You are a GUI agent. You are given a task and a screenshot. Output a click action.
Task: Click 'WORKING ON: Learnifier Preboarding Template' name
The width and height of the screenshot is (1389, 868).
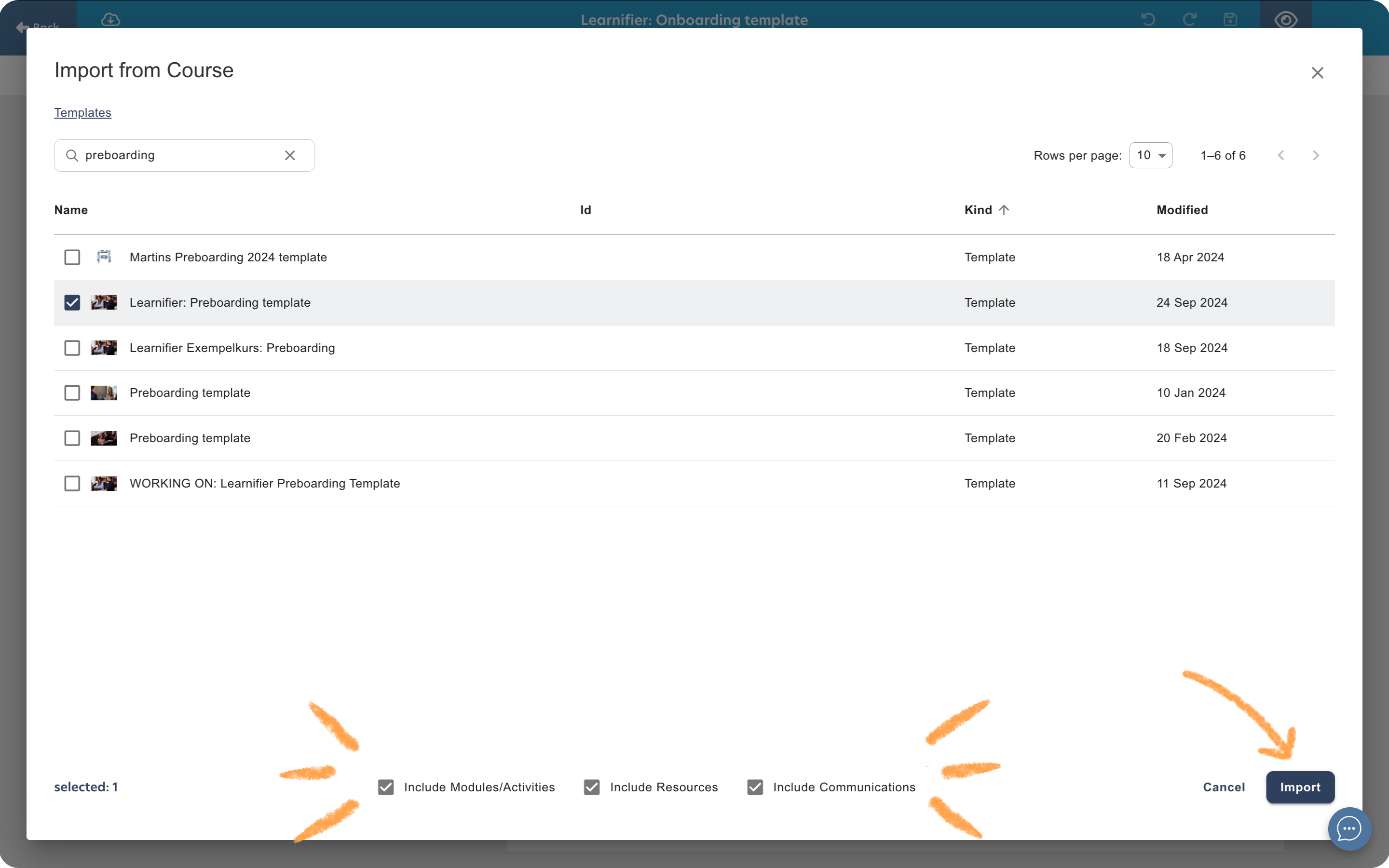[265, 483]
